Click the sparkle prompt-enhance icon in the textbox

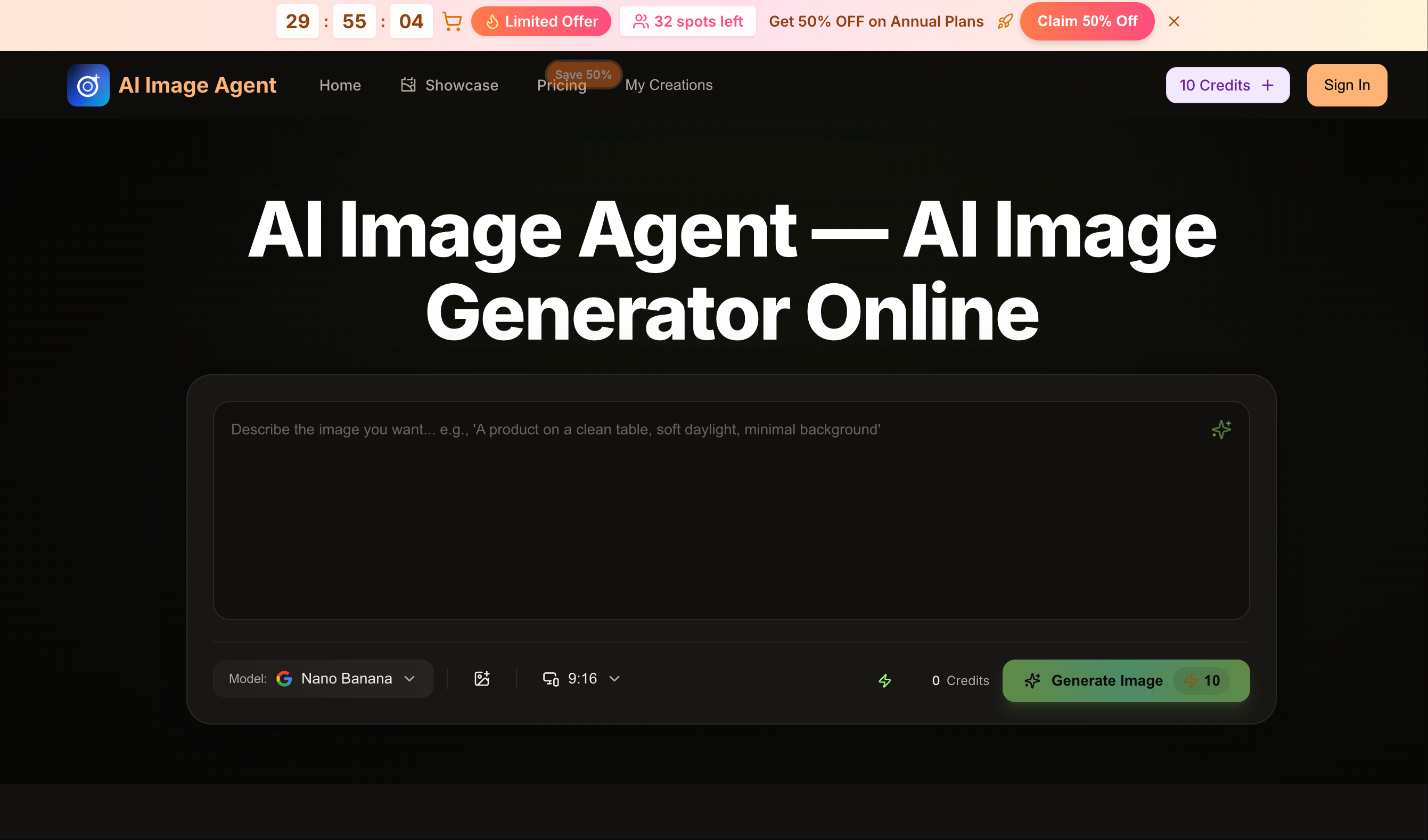(1221, 430)
